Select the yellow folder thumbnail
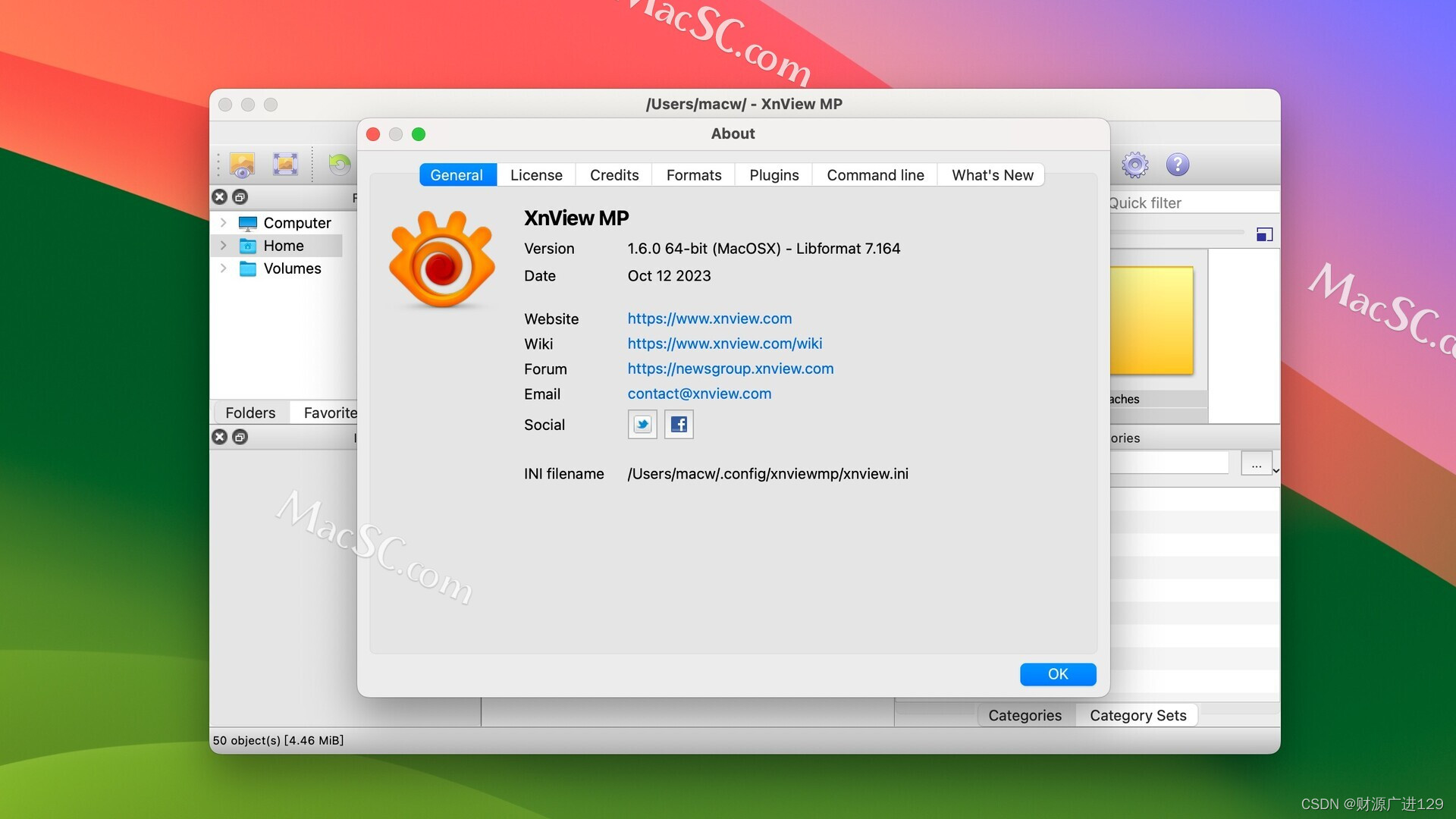Image resolution: width=1456 pixels, height=819 pixels. click(x=1151, y=320)
